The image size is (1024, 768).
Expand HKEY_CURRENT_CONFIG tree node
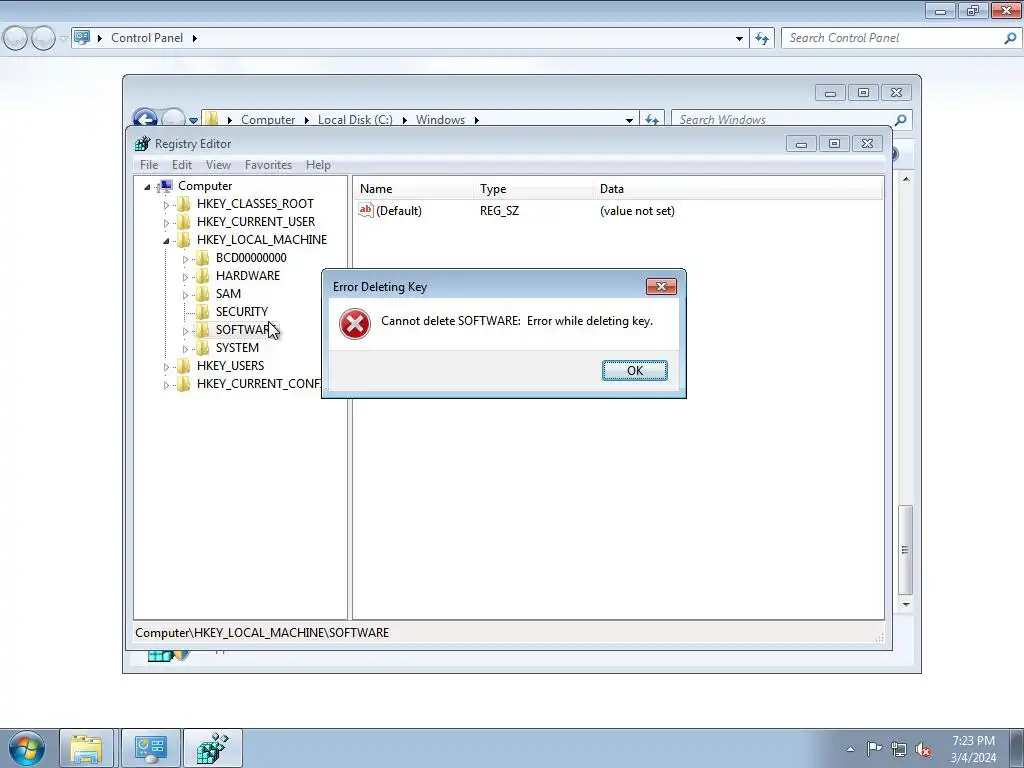(x=166, y=385)
